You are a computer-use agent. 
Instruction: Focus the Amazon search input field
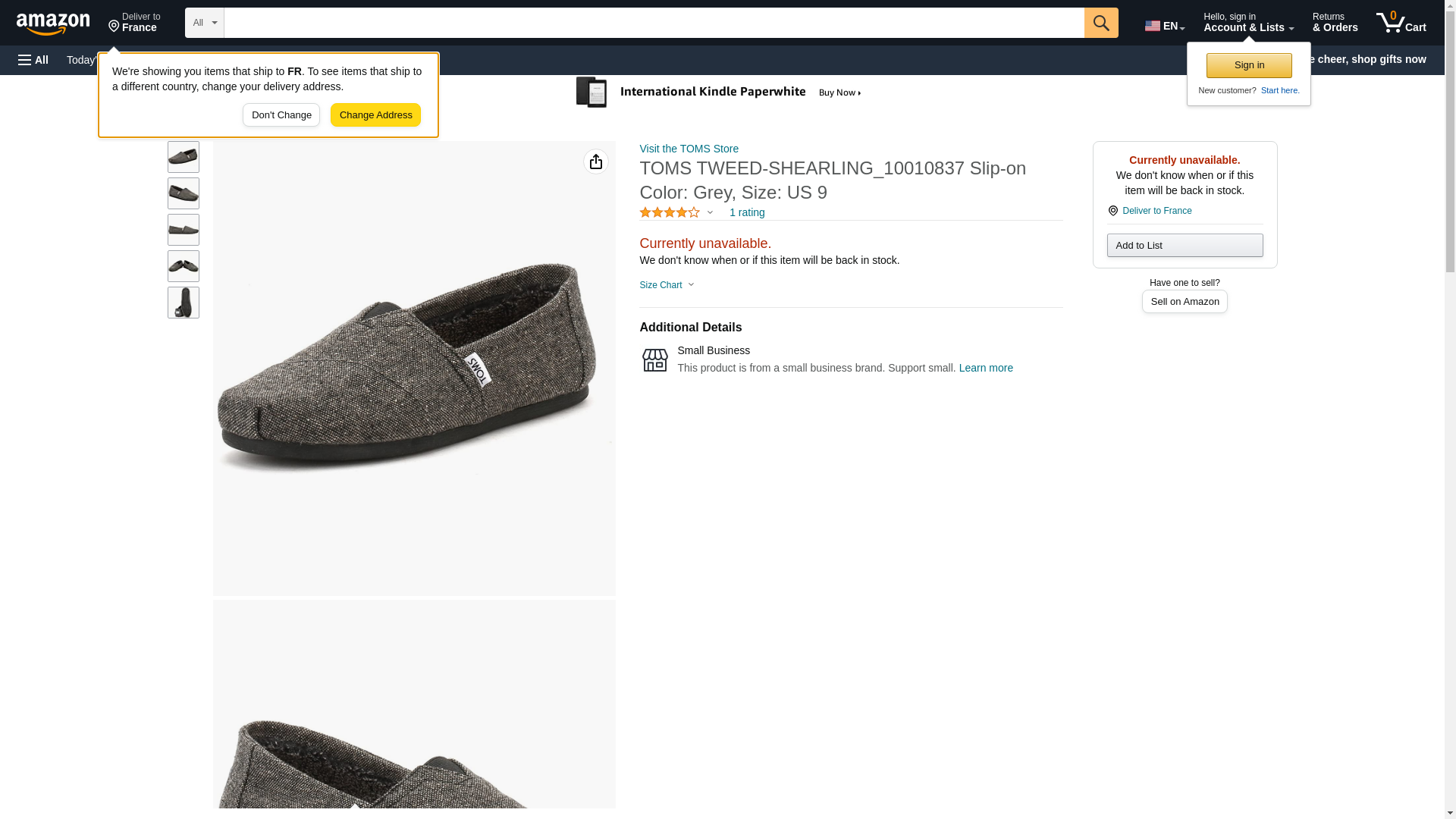pos(653,23)
